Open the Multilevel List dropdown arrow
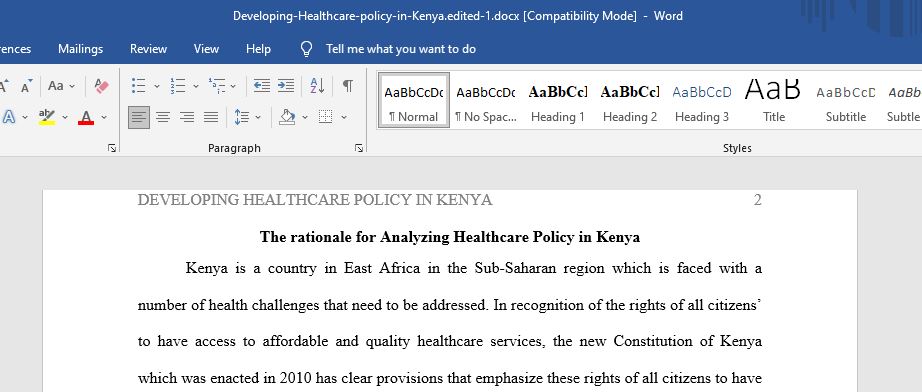The height and width of the screenshot is (392, 922). coord(233,86)
